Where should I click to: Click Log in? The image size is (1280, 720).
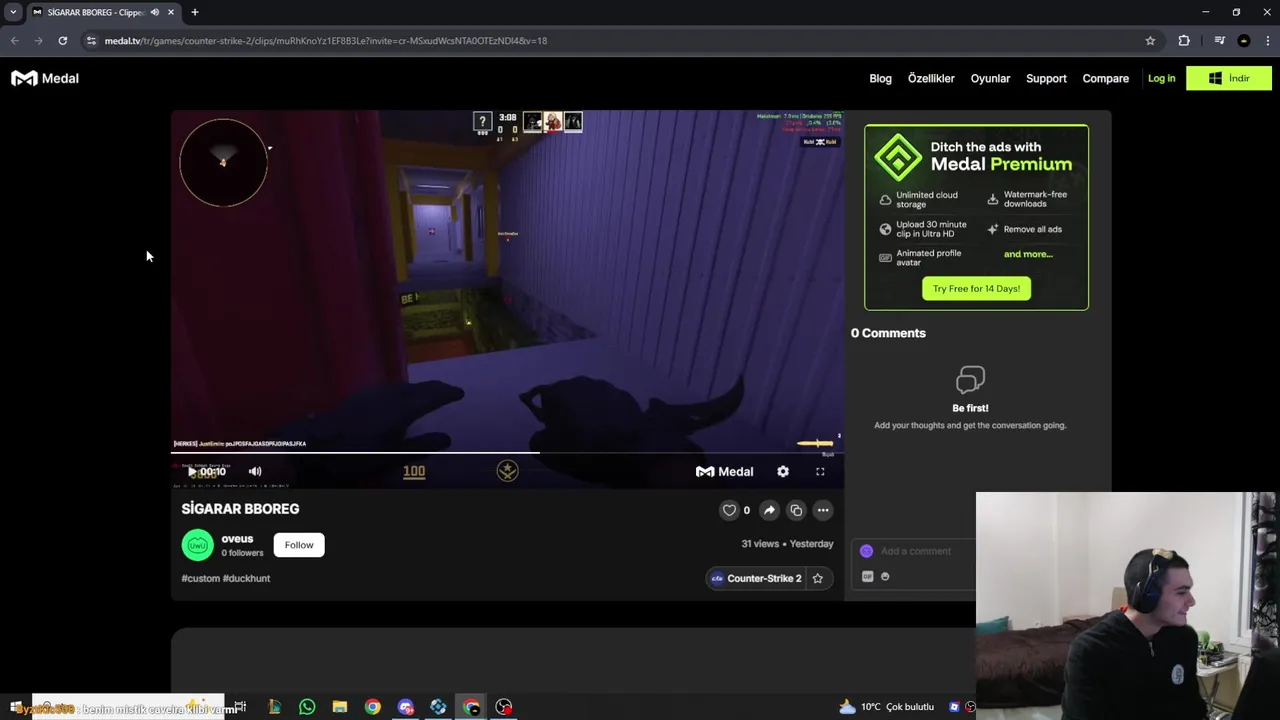click(1161, 78)
